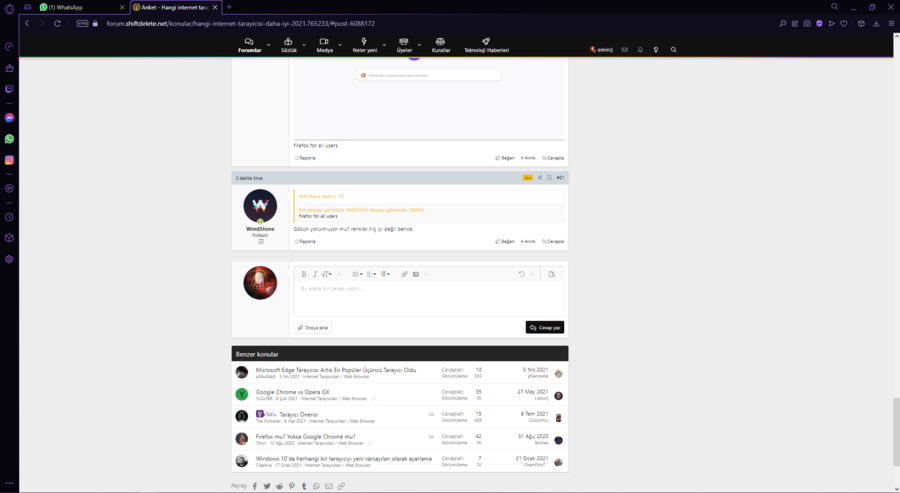900x493 pixels.
Task: Open WindStone's avatar profile
Action: tap(260, 206)
